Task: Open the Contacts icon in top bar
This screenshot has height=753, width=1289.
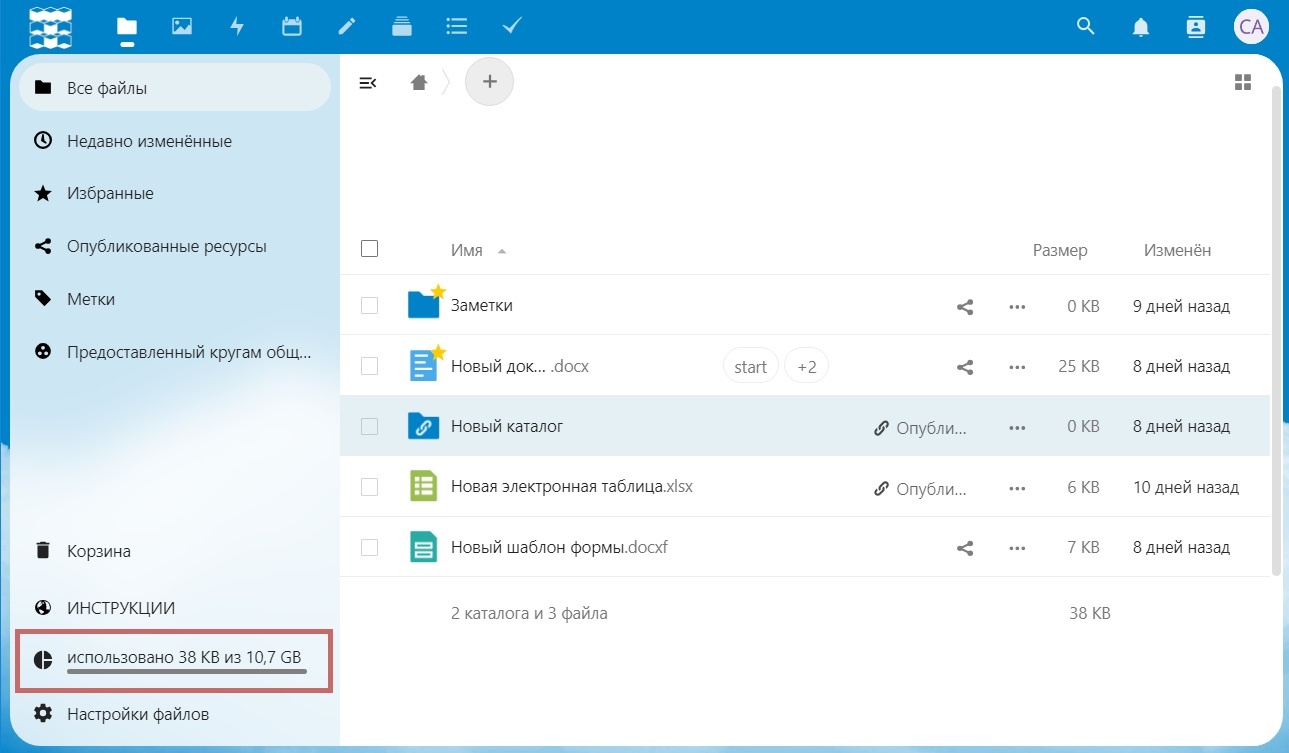Action: point(1195,27)
